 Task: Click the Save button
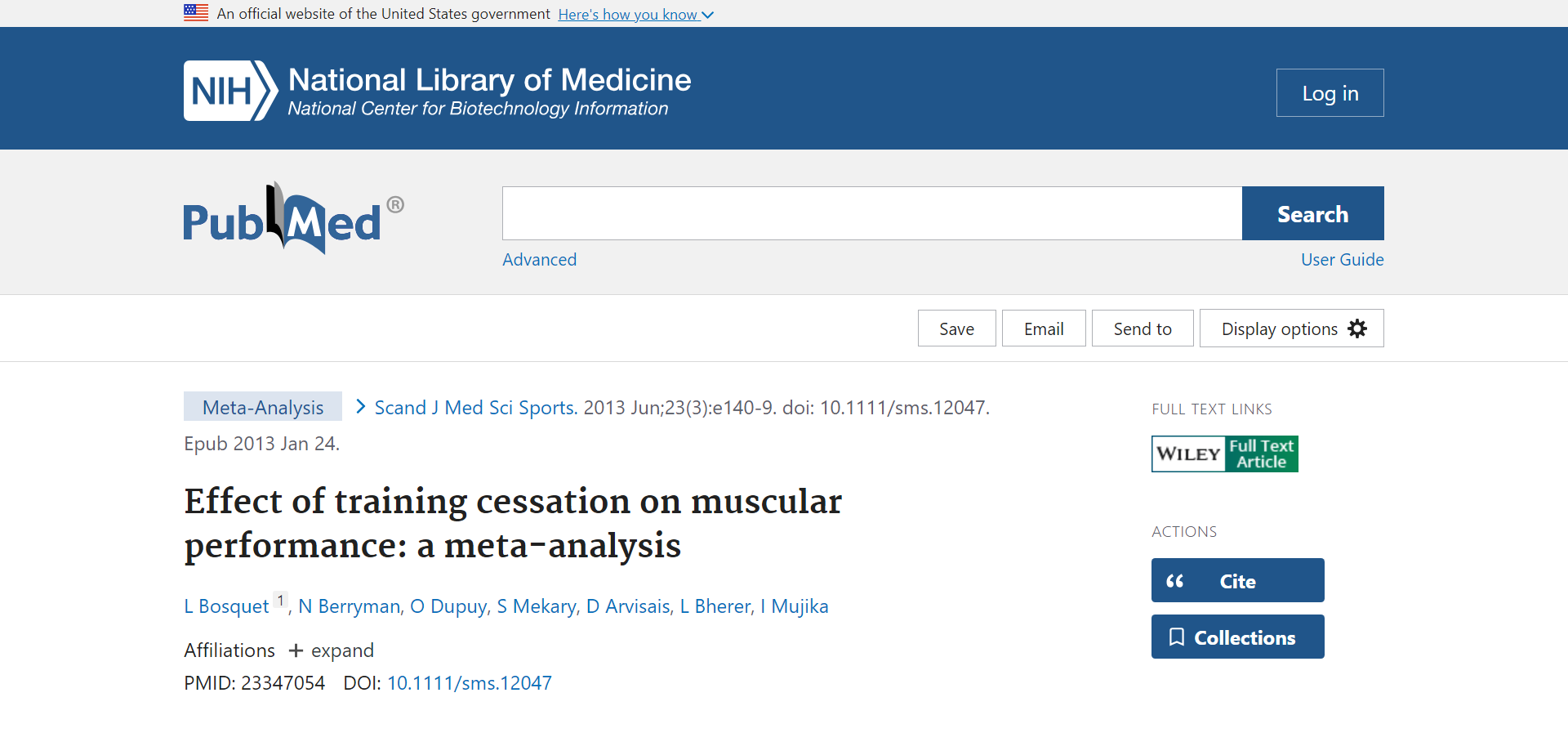coord(956,329)
